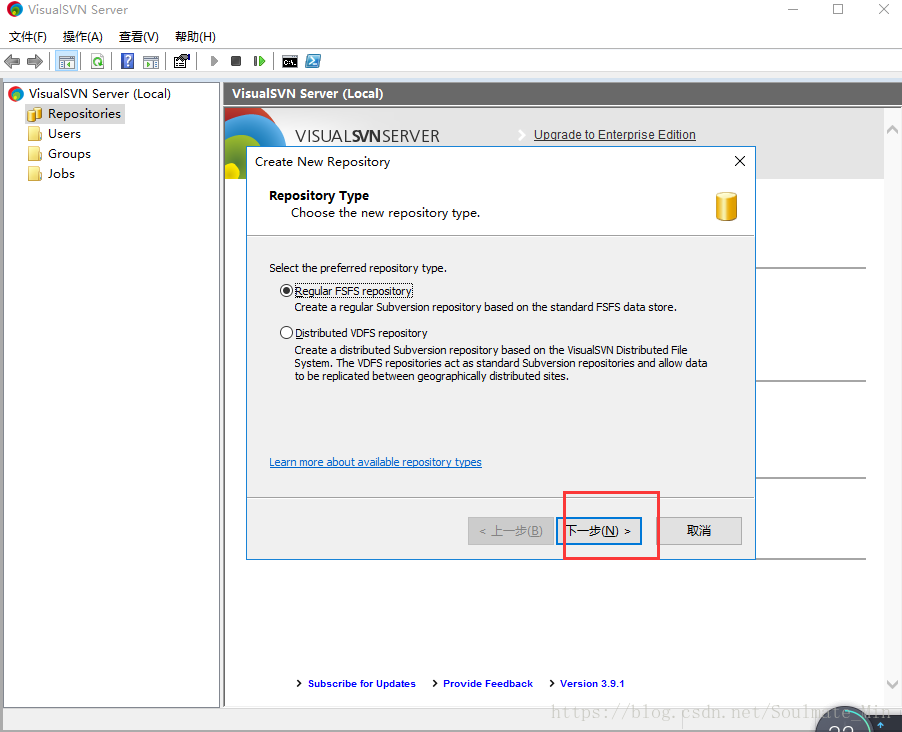Click the scrollbar down arrow in main pane

click(x=892, y=684)
